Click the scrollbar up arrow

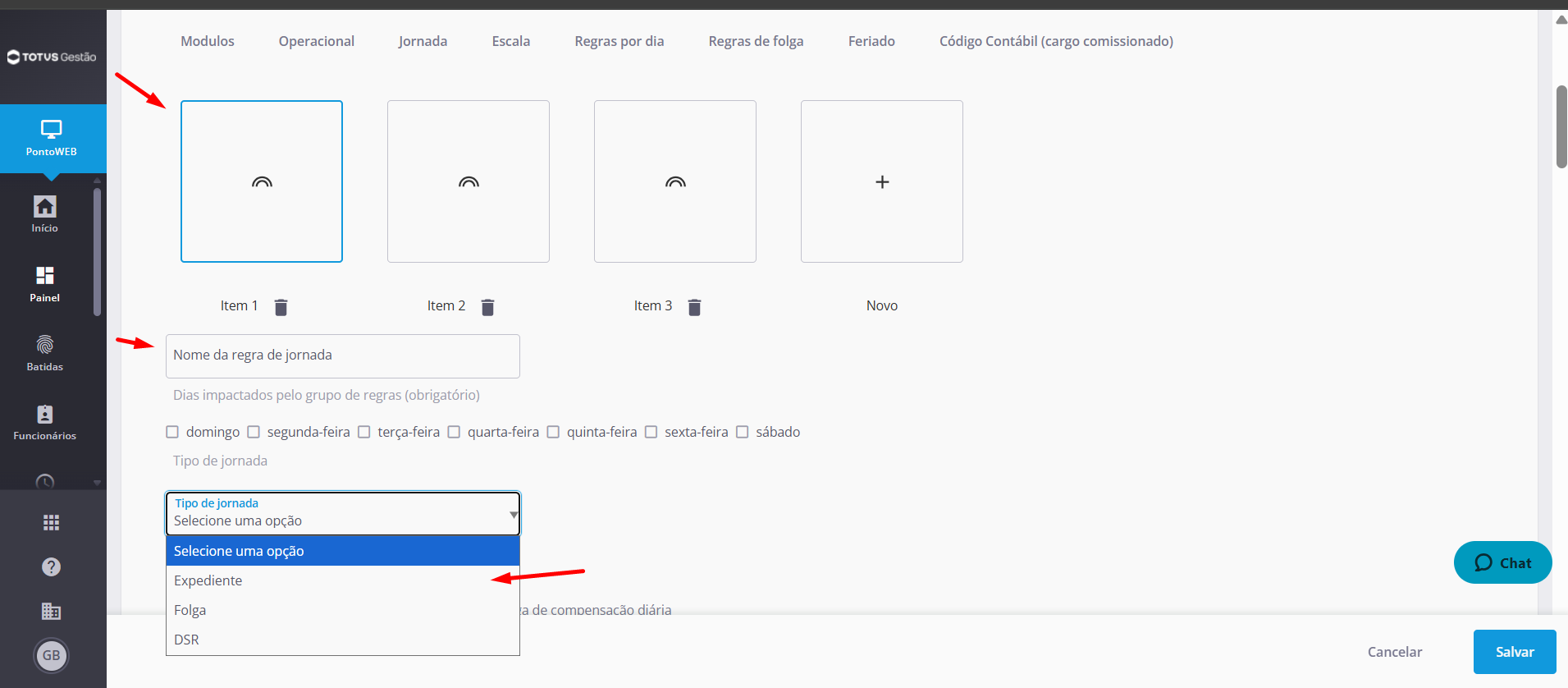coord(1561,21)
